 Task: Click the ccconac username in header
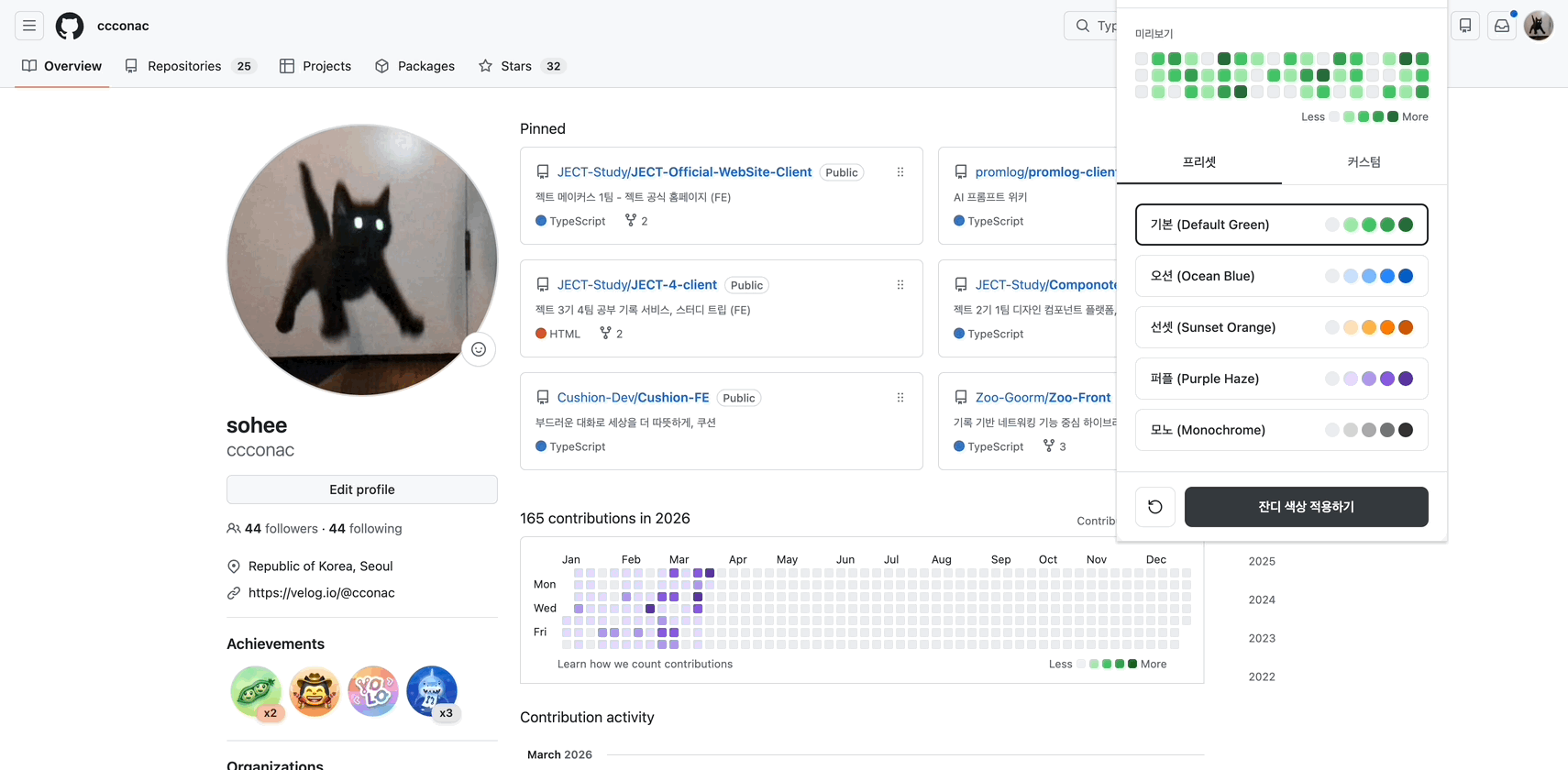coord(123,26)
